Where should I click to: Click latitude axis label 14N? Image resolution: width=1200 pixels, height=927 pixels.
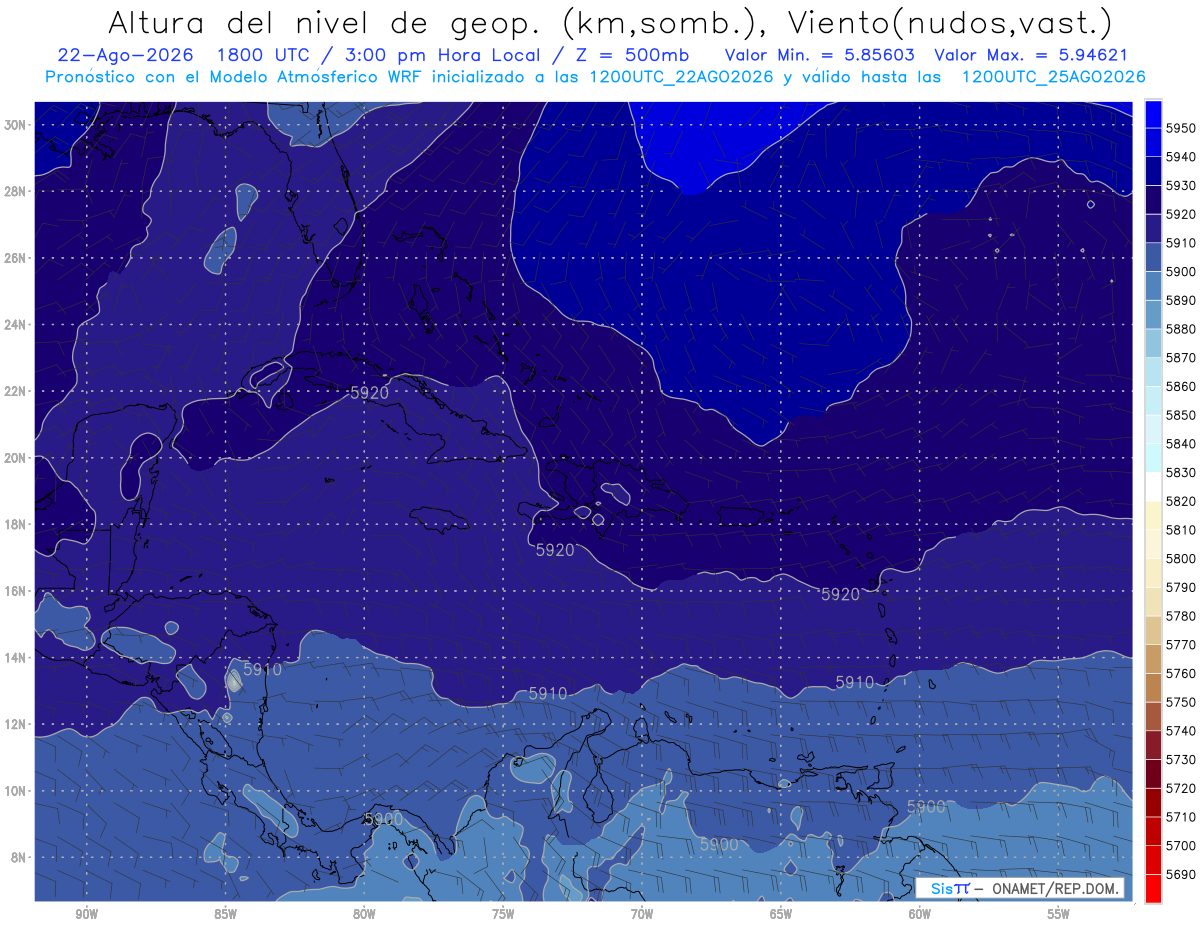coord(16,657)
